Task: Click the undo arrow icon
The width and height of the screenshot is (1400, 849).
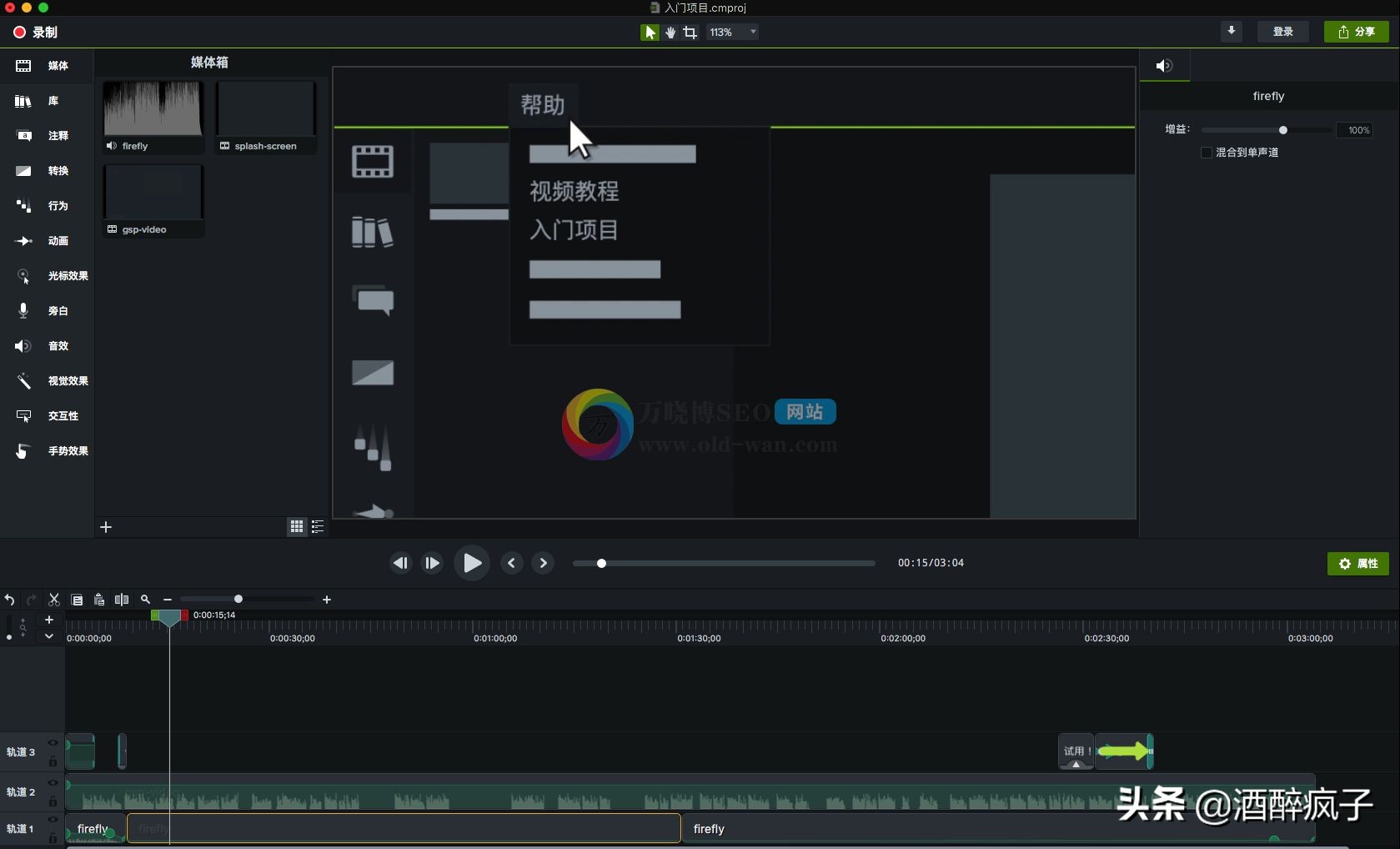Action: [x=10, y=600]
